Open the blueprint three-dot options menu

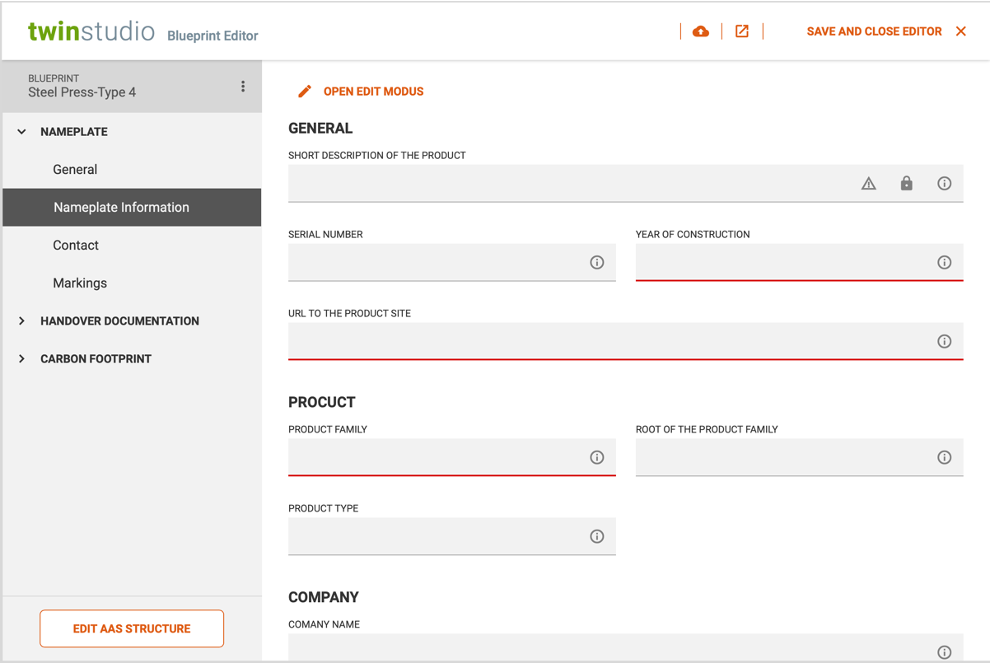pyautogui.click(x=243, y=87)
